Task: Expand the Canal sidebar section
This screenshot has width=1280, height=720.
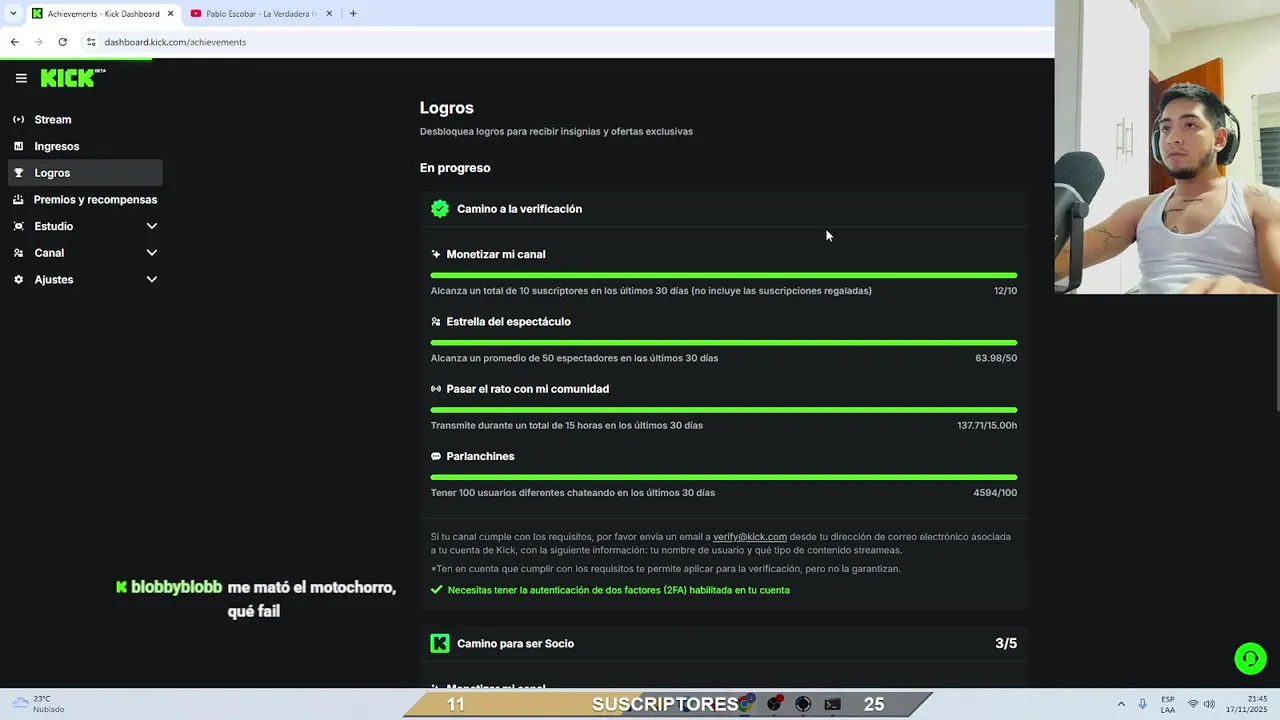Action: pos(152,253)
